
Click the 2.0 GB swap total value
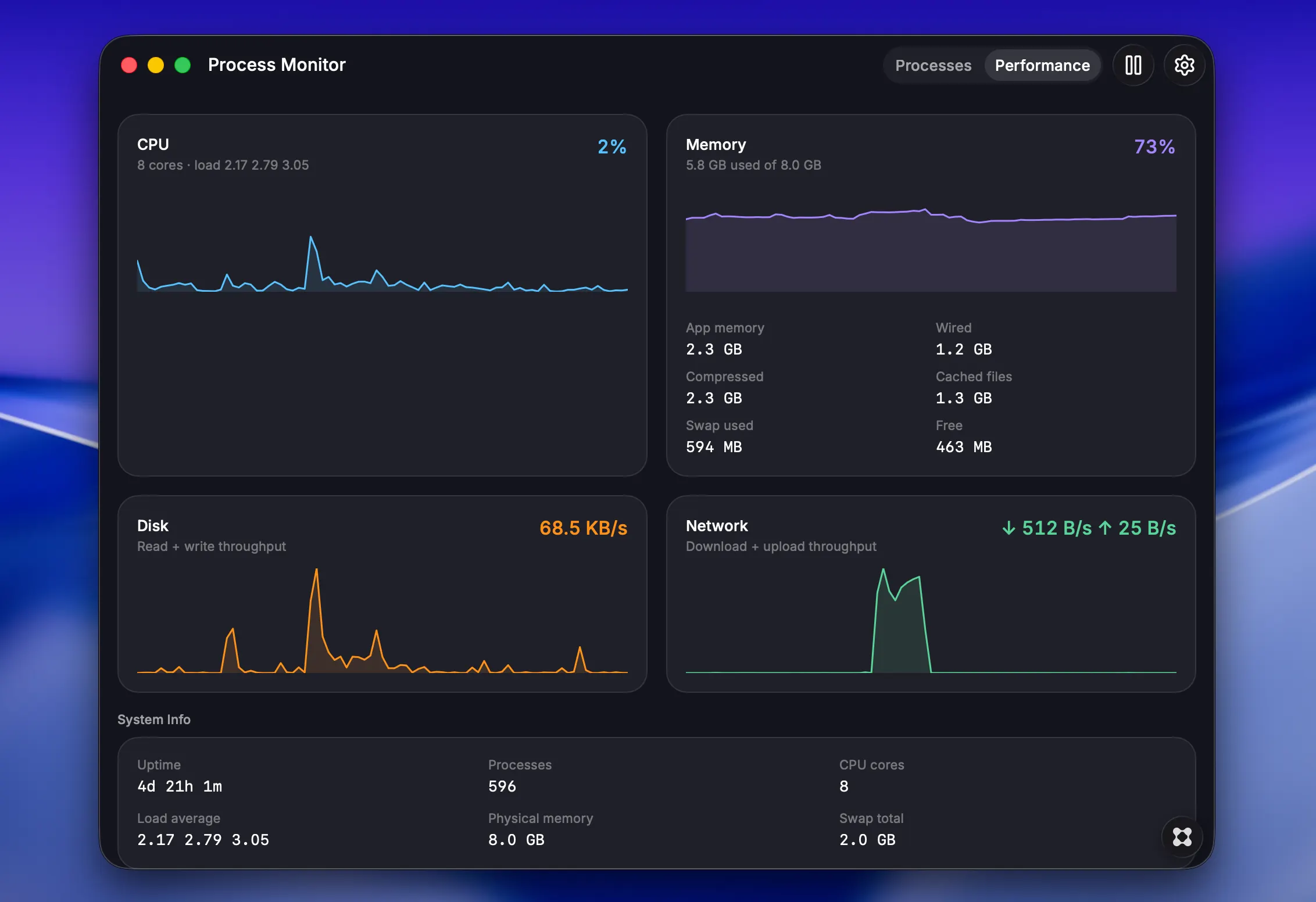(867, 840)
